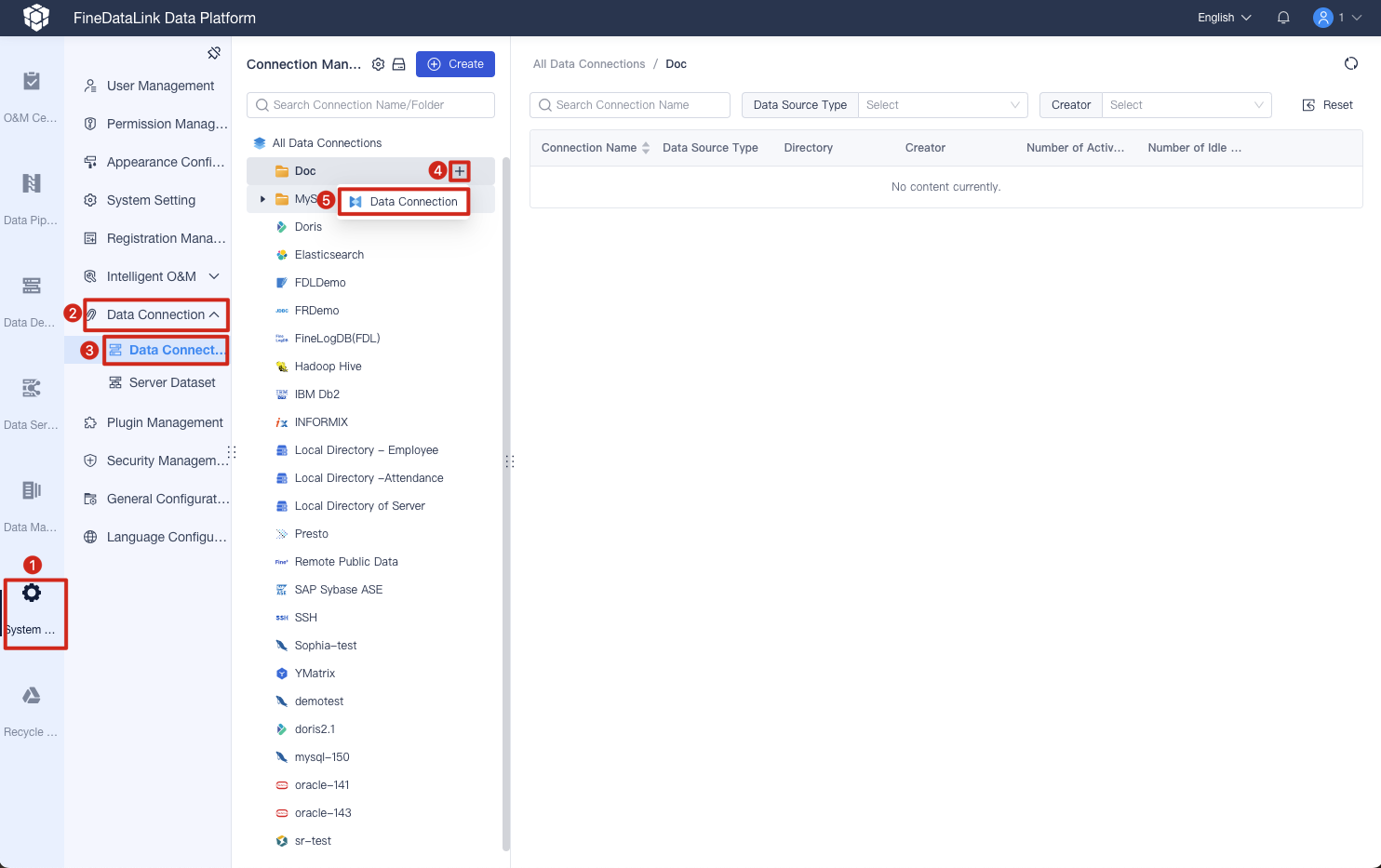The height and width of the screenshot is (868, 1381).
Task: Refresh the connections list with top-right refresh icon
Action: 1350,63
